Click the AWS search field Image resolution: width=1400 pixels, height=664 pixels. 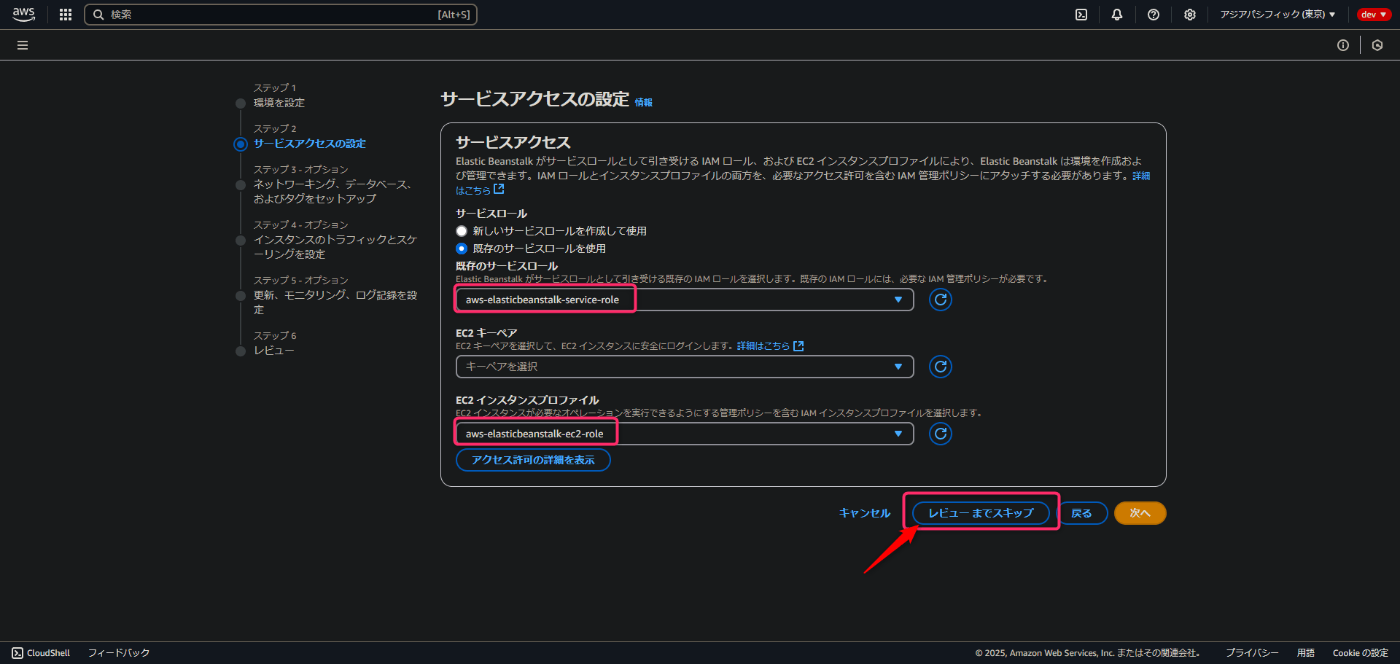(281, 14)
